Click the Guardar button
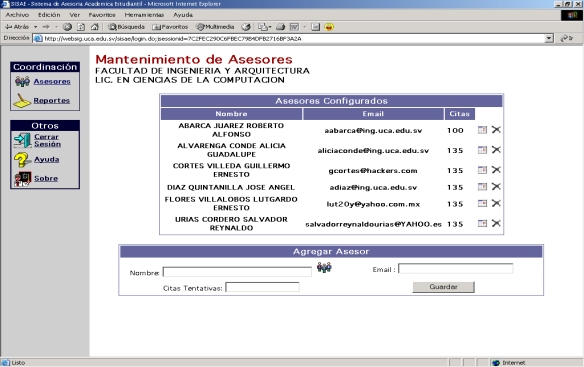 [x=443, y=287]
